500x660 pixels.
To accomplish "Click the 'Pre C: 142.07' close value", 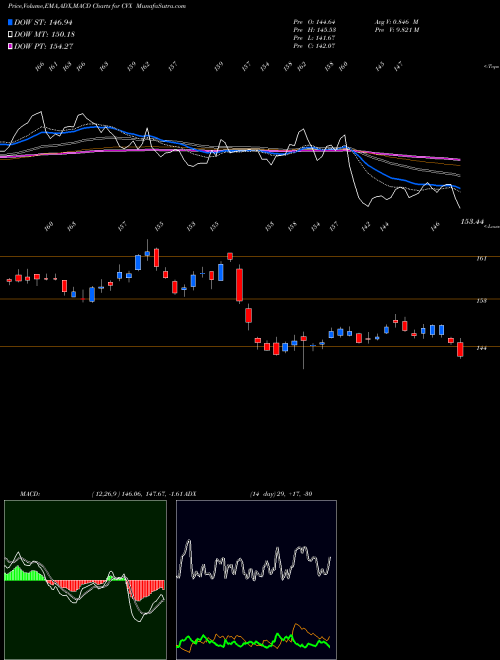I will click(314, 46).
